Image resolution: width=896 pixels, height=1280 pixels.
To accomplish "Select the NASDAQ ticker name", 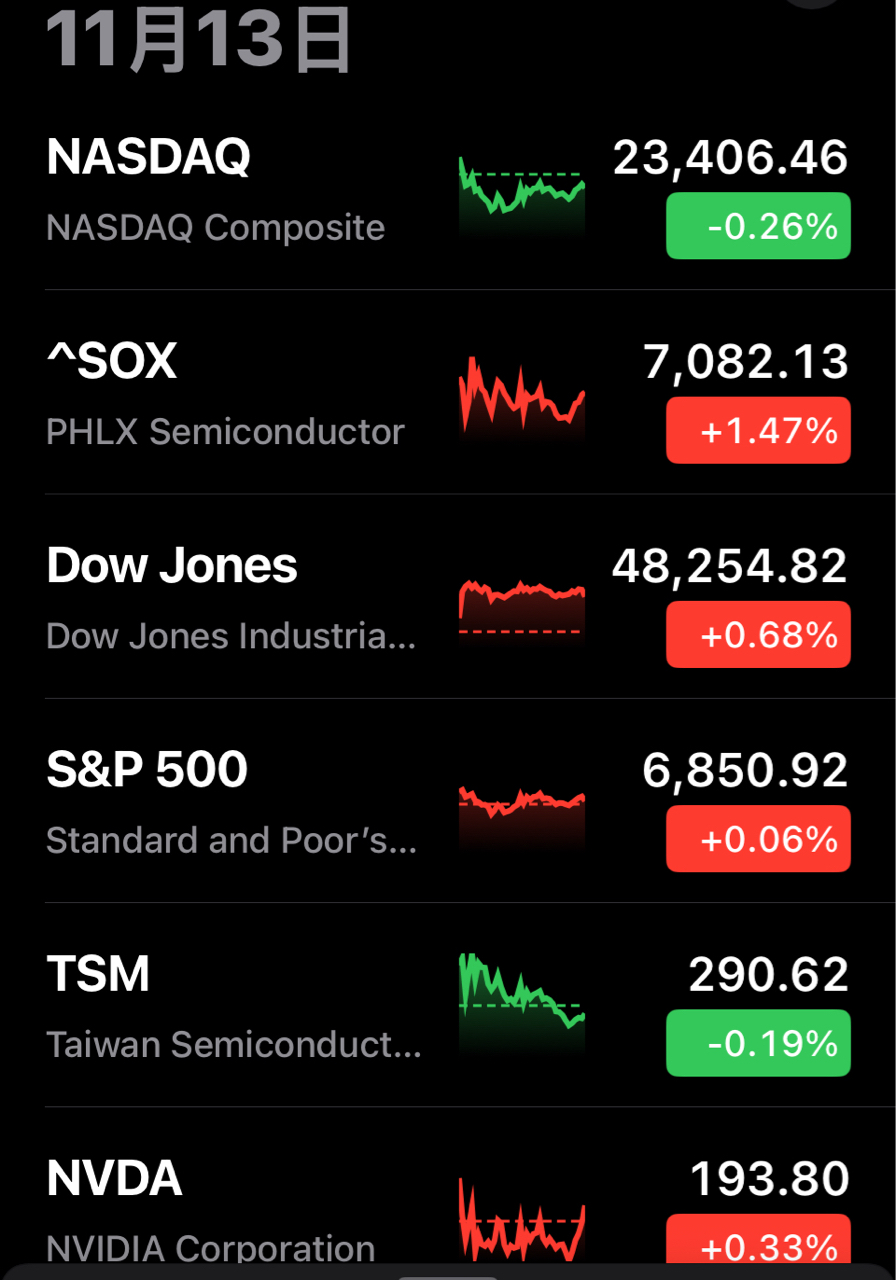I will [x=149, y=157].
